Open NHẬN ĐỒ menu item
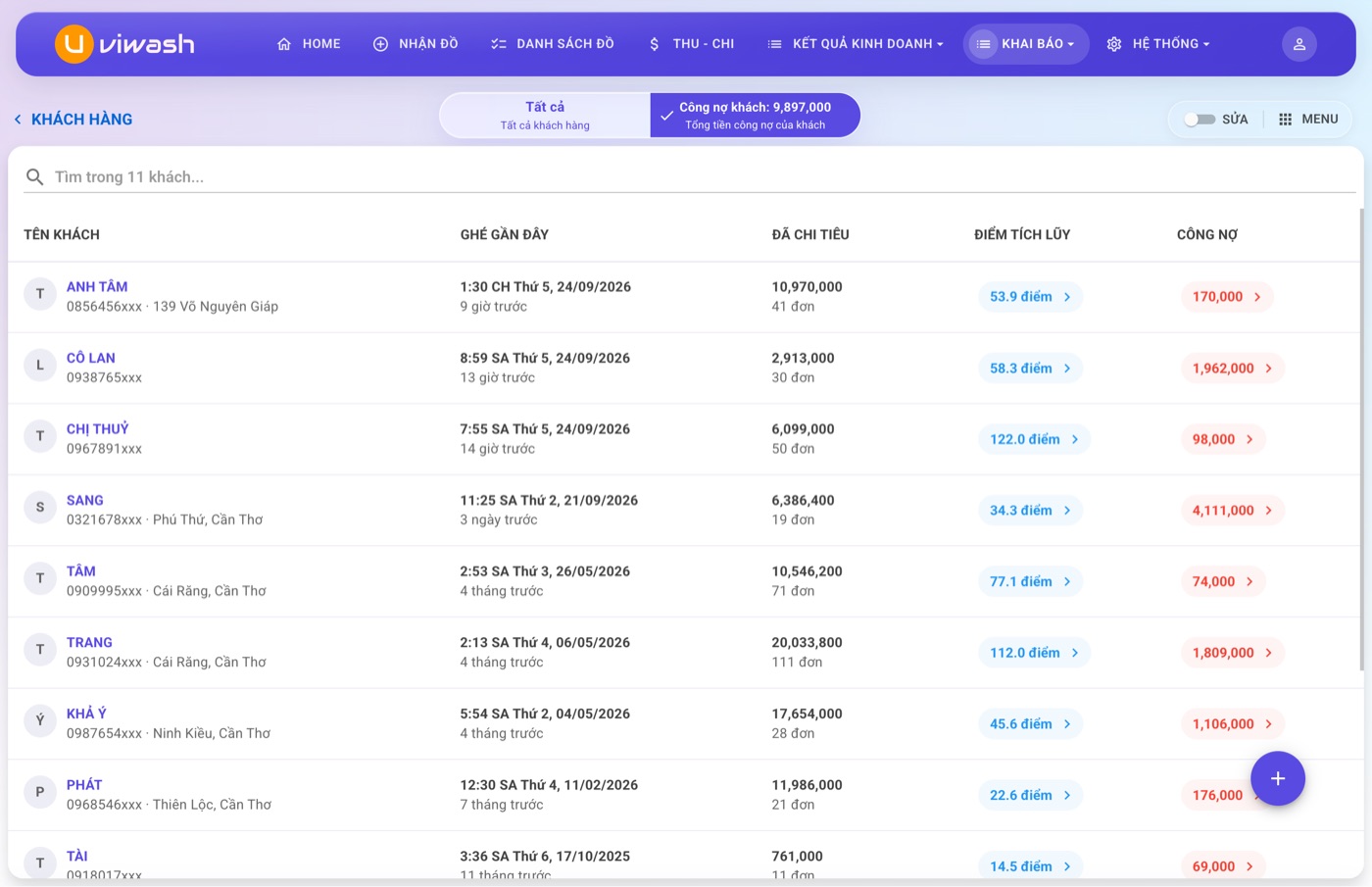1372x887 pixels. point(416,44)
